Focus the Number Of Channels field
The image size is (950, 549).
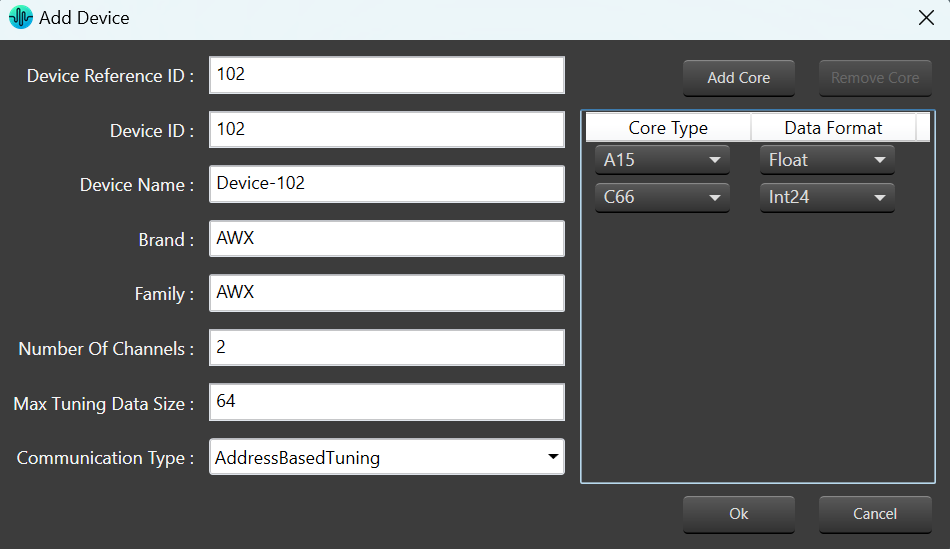387,348
